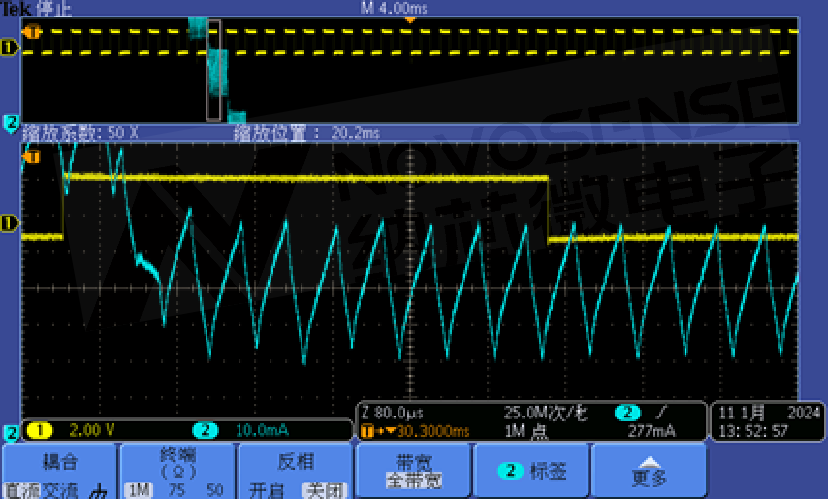828x499 pixels.
Task: Open the 带宽 bandwidth selection
Action: (x=414, y=472)
